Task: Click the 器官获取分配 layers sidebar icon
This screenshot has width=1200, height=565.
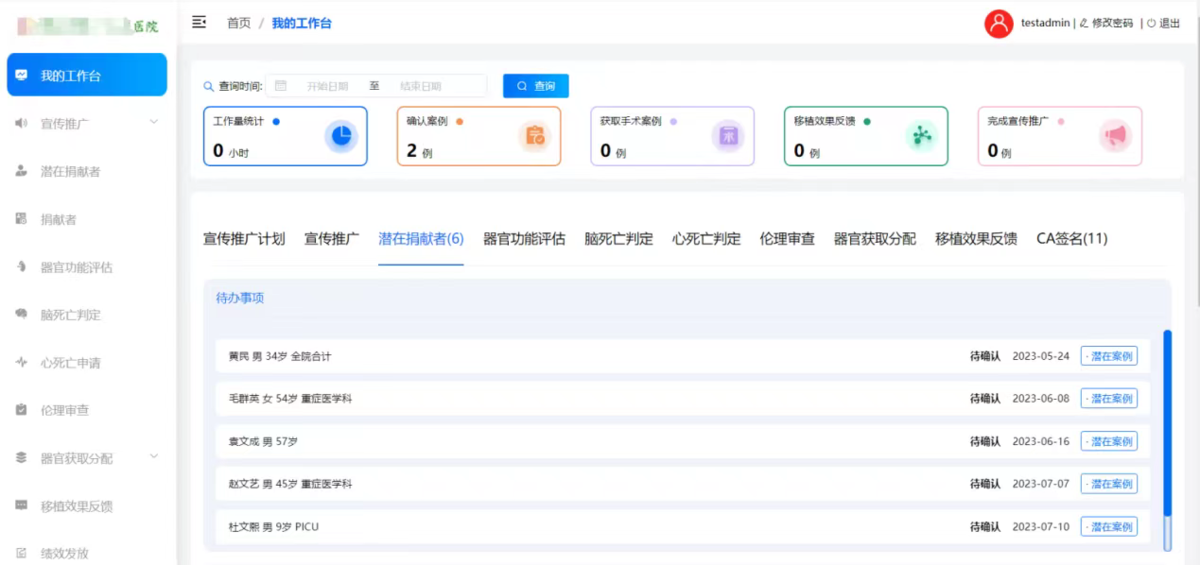Action: (21, 458)
